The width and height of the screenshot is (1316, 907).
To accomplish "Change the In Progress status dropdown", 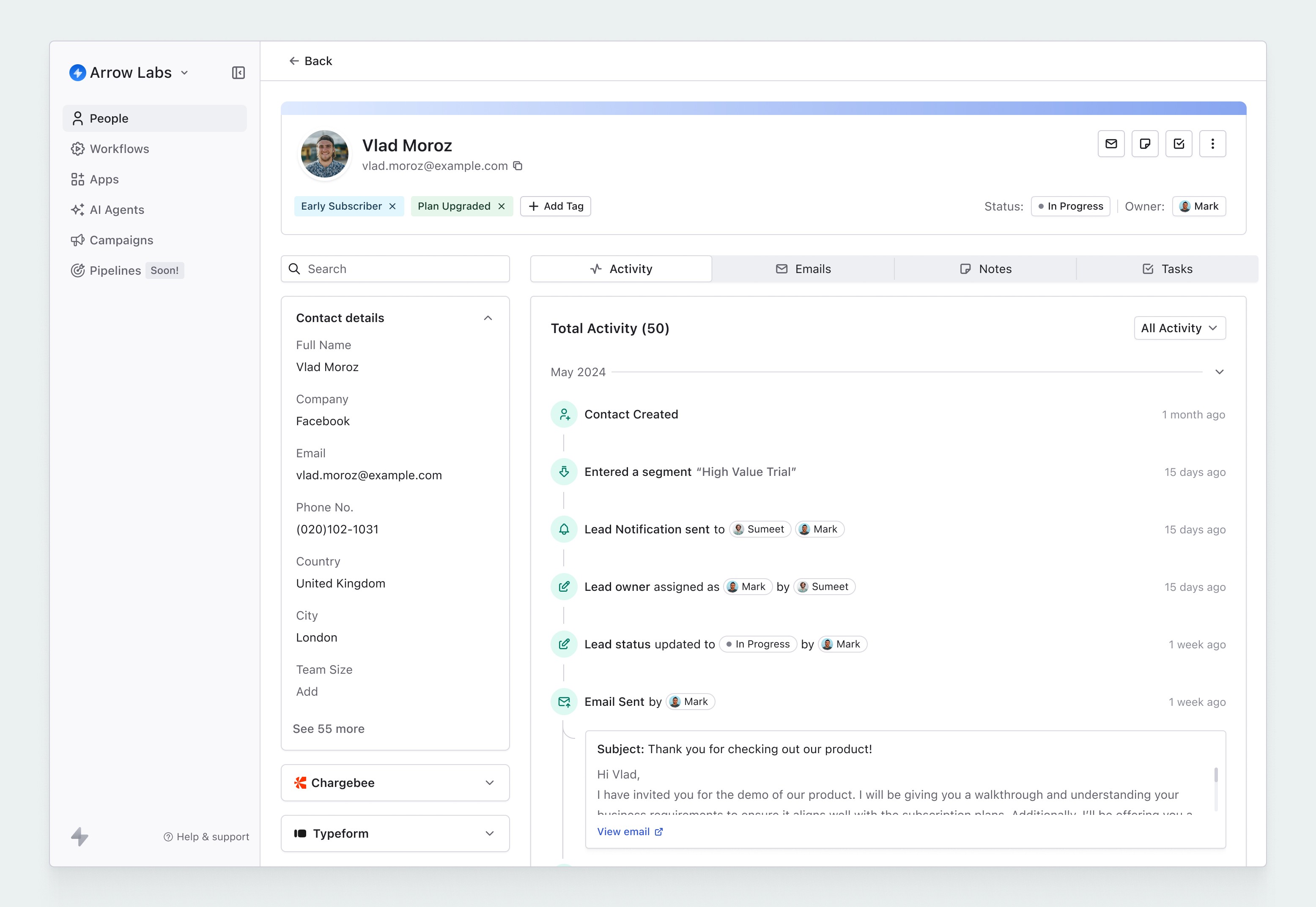I will (x=1070, y=206).
